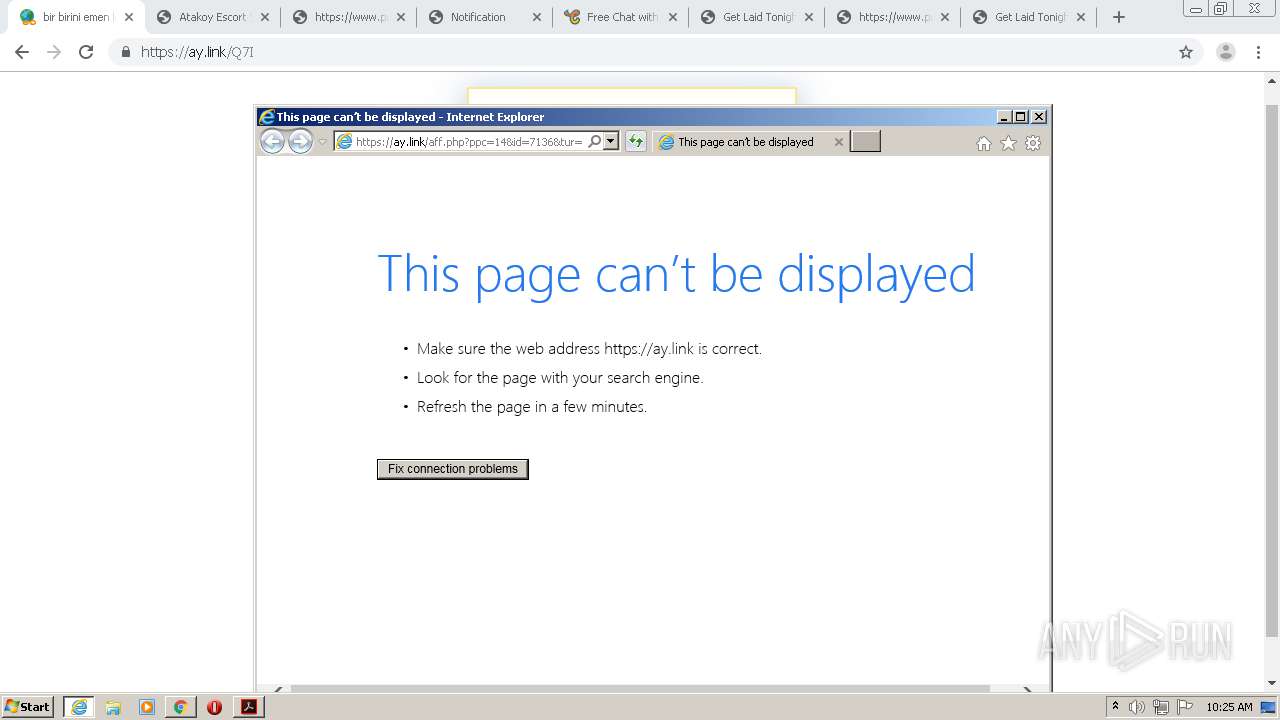The width and height of the screenshot is (1280, 720).
Task: Click the Action Center flag icon
Action: point(1185,707)
